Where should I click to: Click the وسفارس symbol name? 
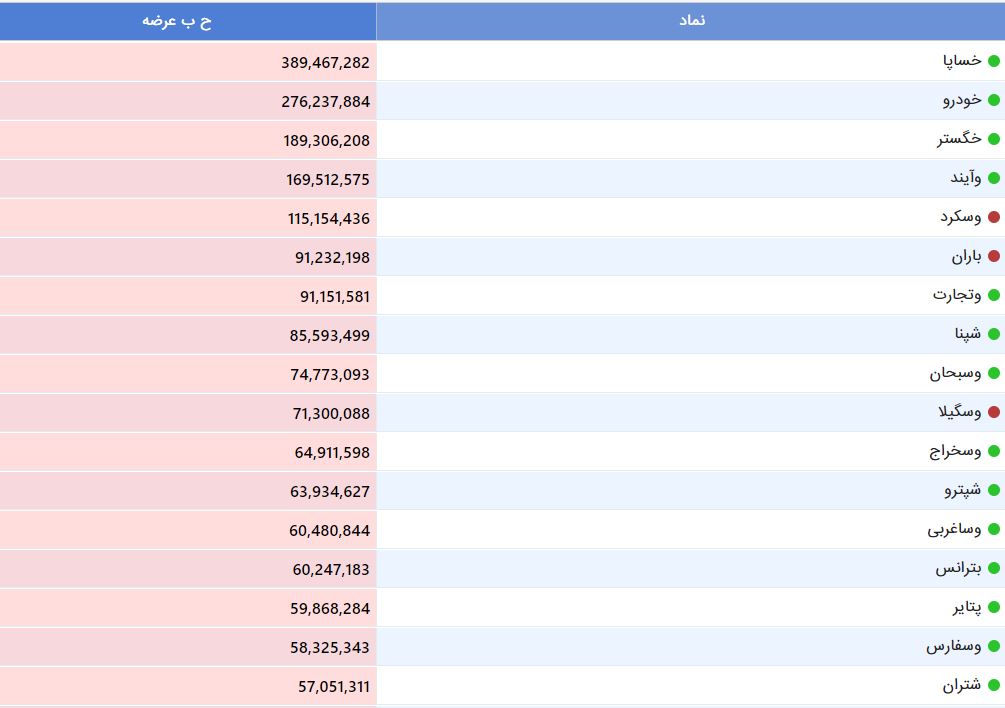point(954,646)
